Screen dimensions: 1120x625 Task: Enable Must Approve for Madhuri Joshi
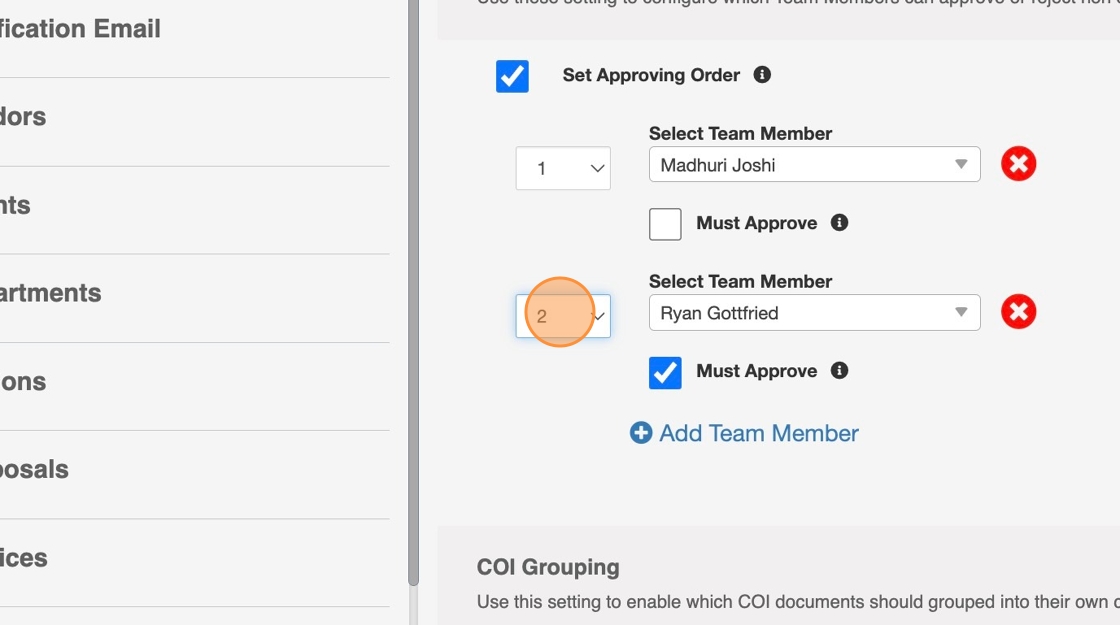665,224
